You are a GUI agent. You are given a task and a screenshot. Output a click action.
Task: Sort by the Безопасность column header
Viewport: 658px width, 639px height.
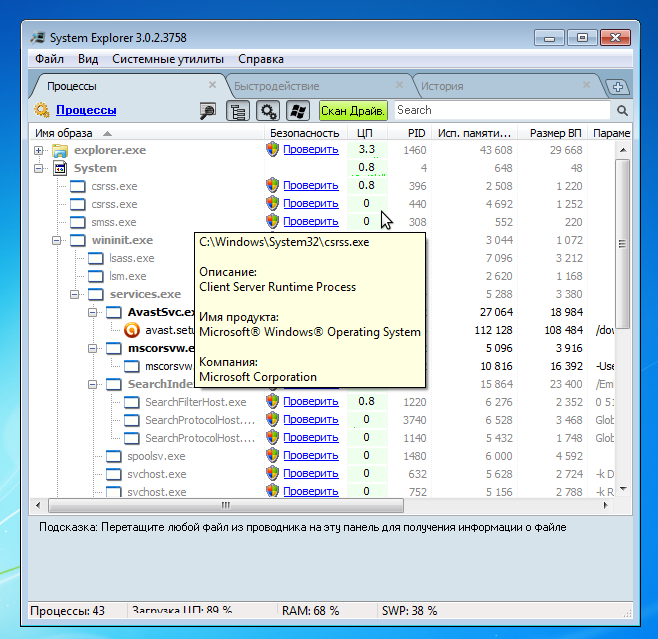pyautogui.click(x=305, y=133)
